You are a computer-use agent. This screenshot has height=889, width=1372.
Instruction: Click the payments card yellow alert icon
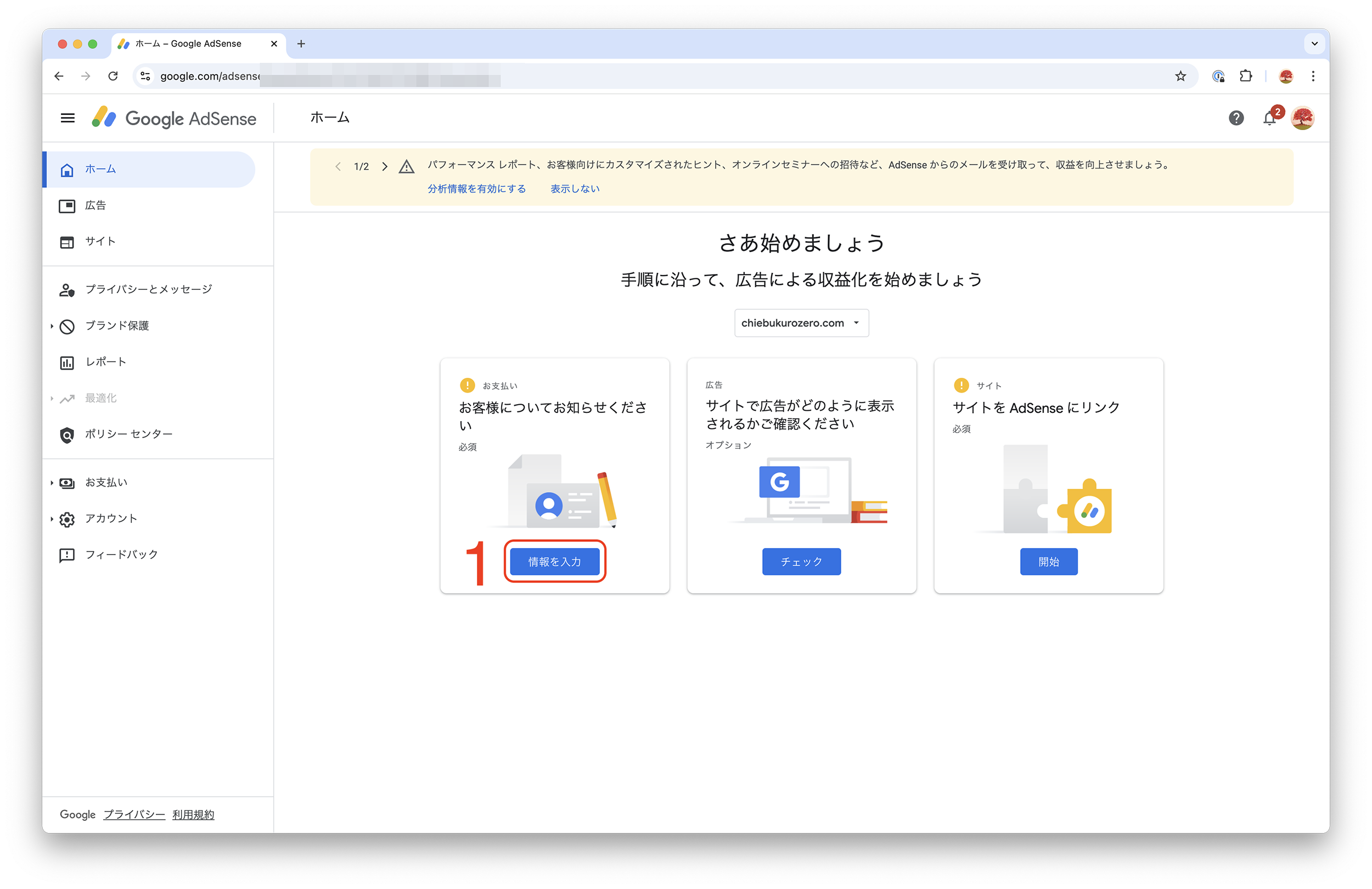(x=467, y=385)
